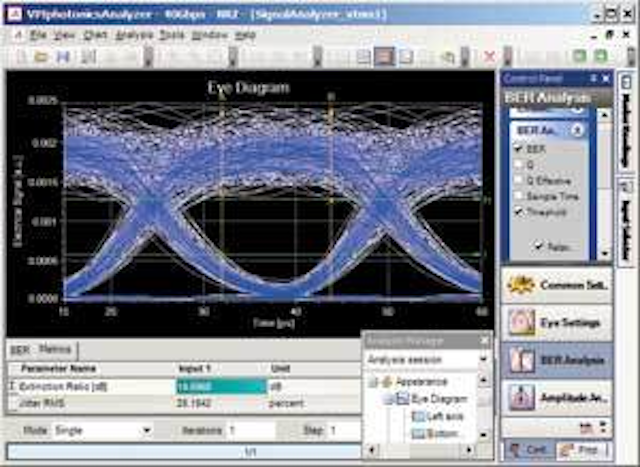Click the red X delete toolbar icon
The image size is (640, 467).
(489, 56)
